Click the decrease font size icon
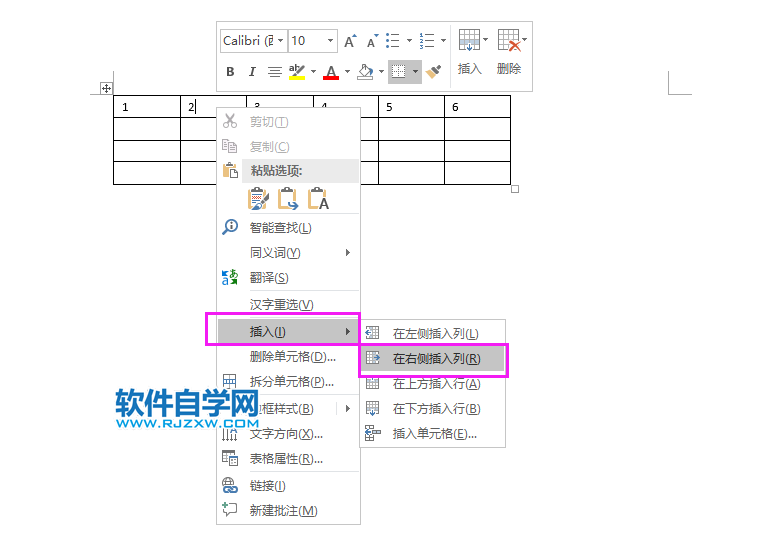The image size is (782, 541). click(373, 41)
